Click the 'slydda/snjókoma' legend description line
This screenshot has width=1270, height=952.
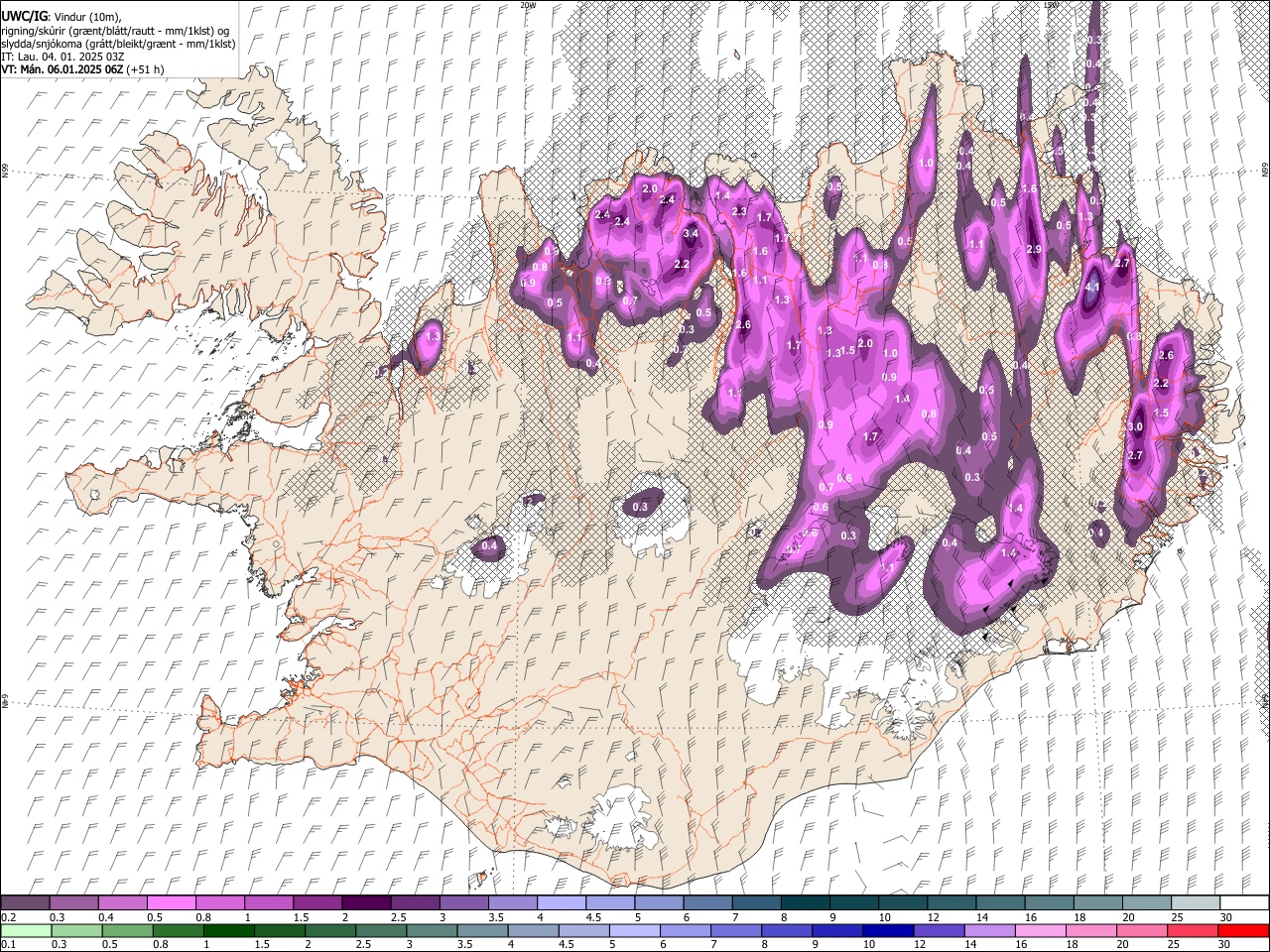pos(118,44)
